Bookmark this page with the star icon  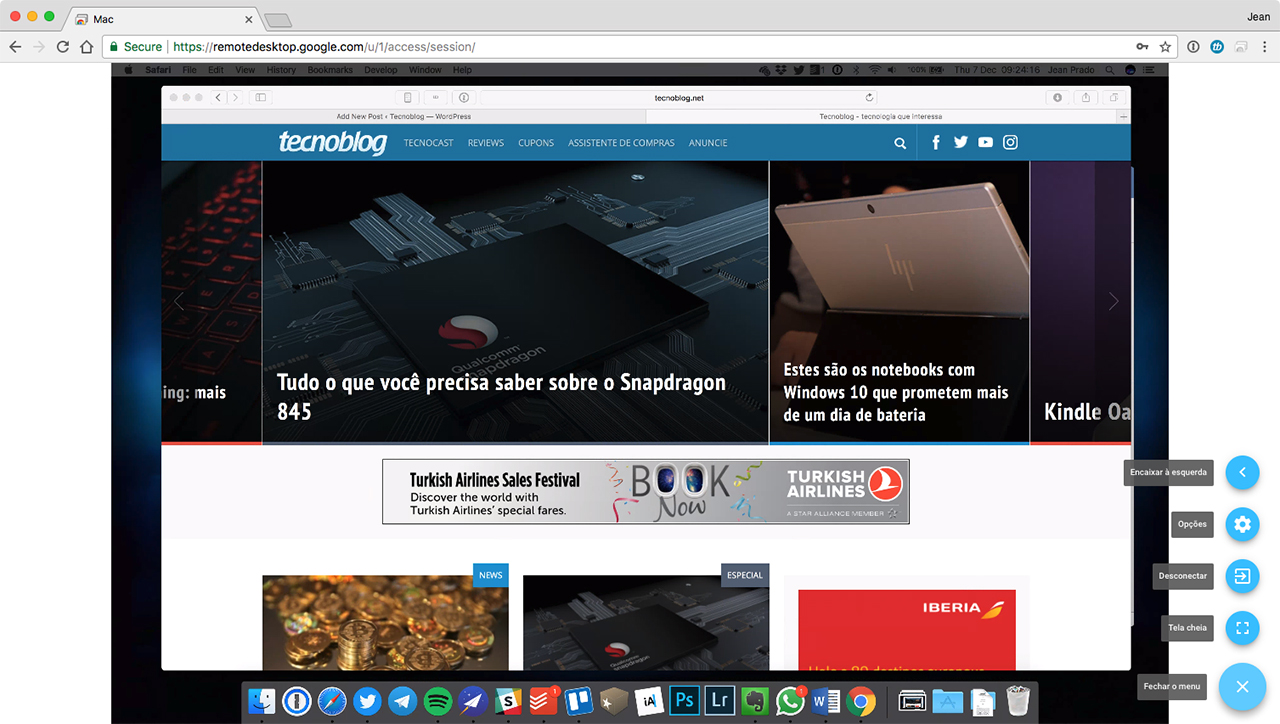coord(1165,47)
